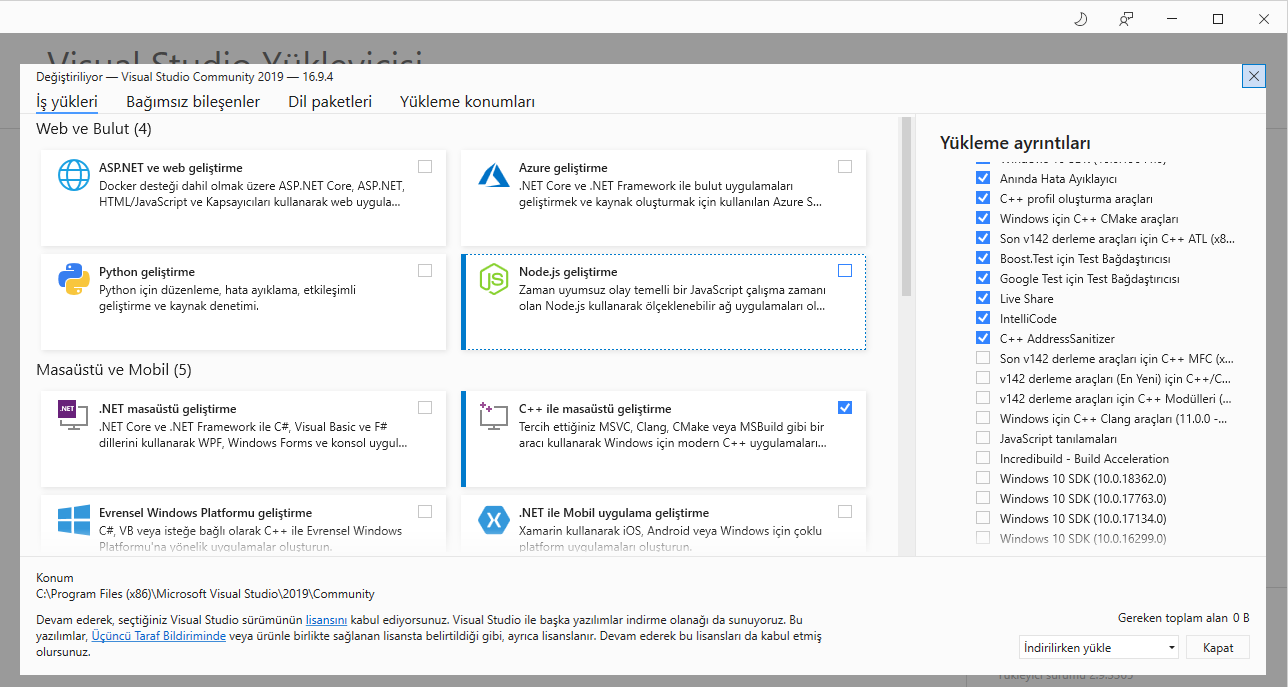Click the Evrensel Windows Platformu logo icon

coord(74,520)
